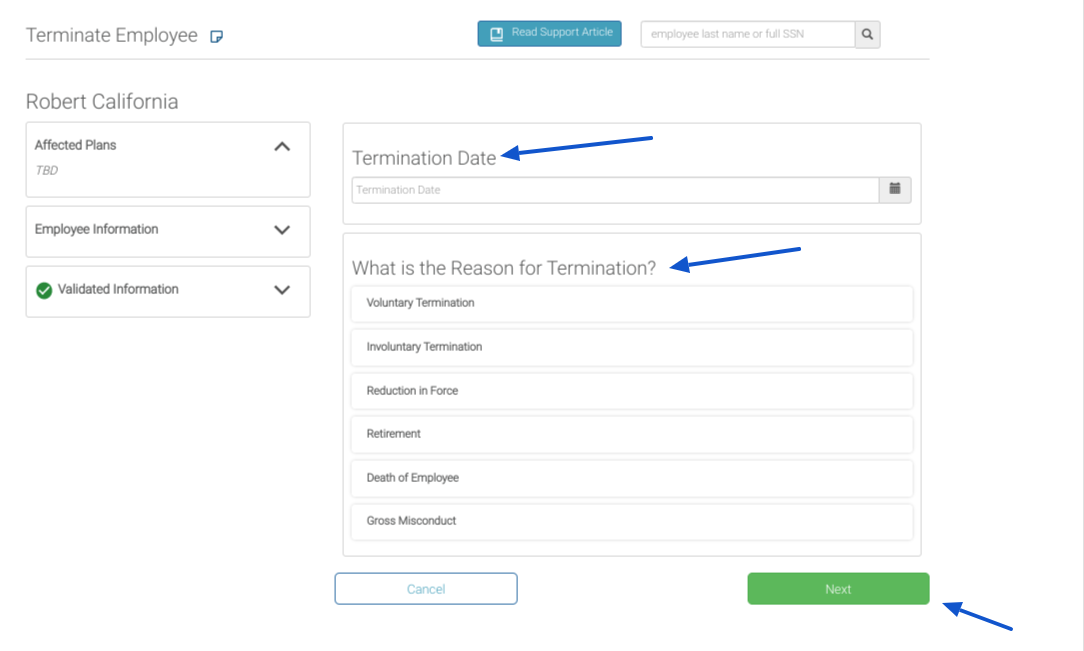Choose Retirement as termination reason
Image resolution: width=1084 pixels, height=651 pixels.
631,434
